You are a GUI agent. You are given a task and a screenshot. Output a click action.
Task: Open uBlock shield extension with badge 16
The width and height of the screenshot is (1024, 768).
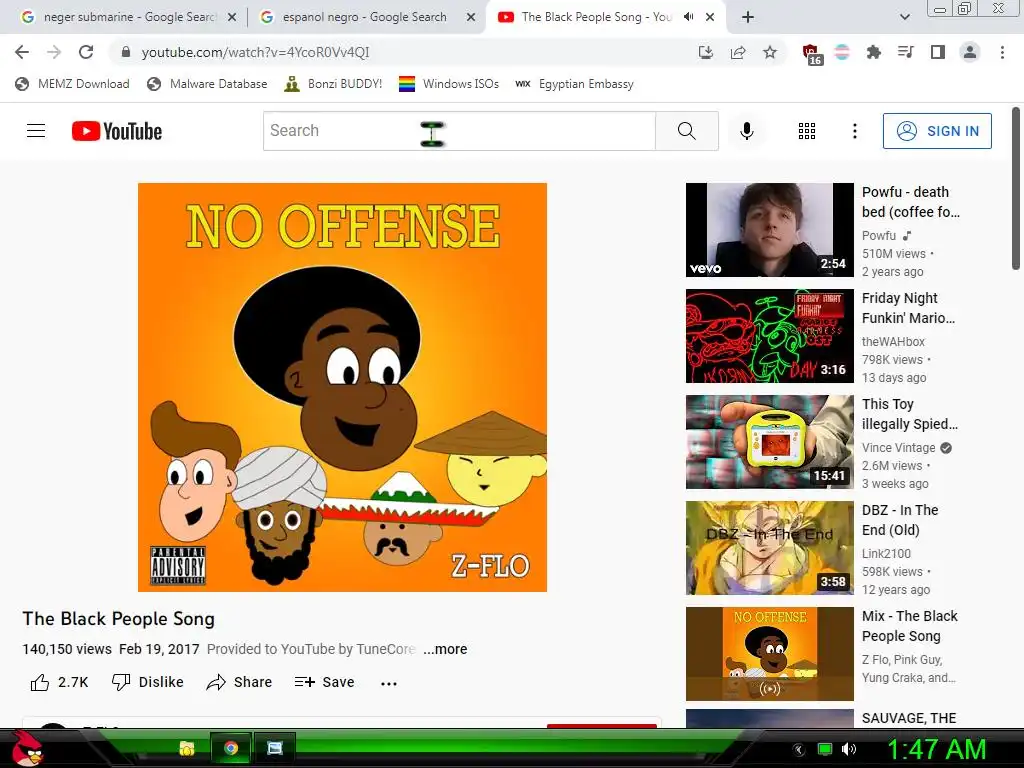coord(812,54)
